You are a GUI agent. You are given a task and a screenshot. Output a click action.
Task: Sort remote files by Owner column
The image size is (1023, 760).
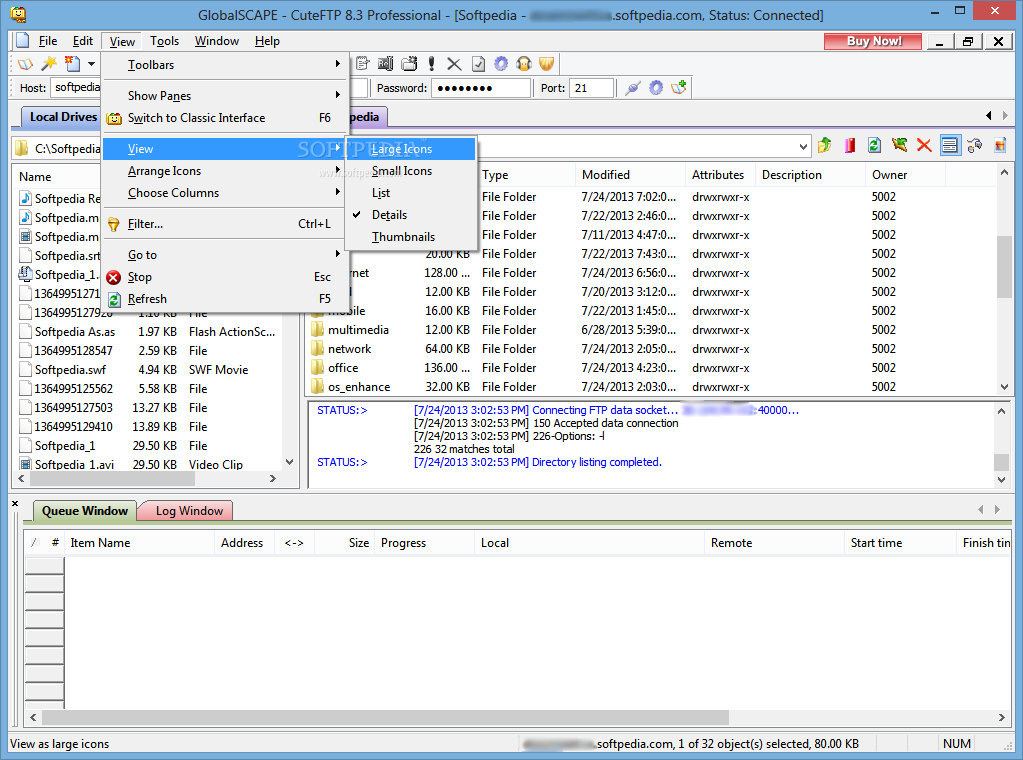click(x=904, y=175)
